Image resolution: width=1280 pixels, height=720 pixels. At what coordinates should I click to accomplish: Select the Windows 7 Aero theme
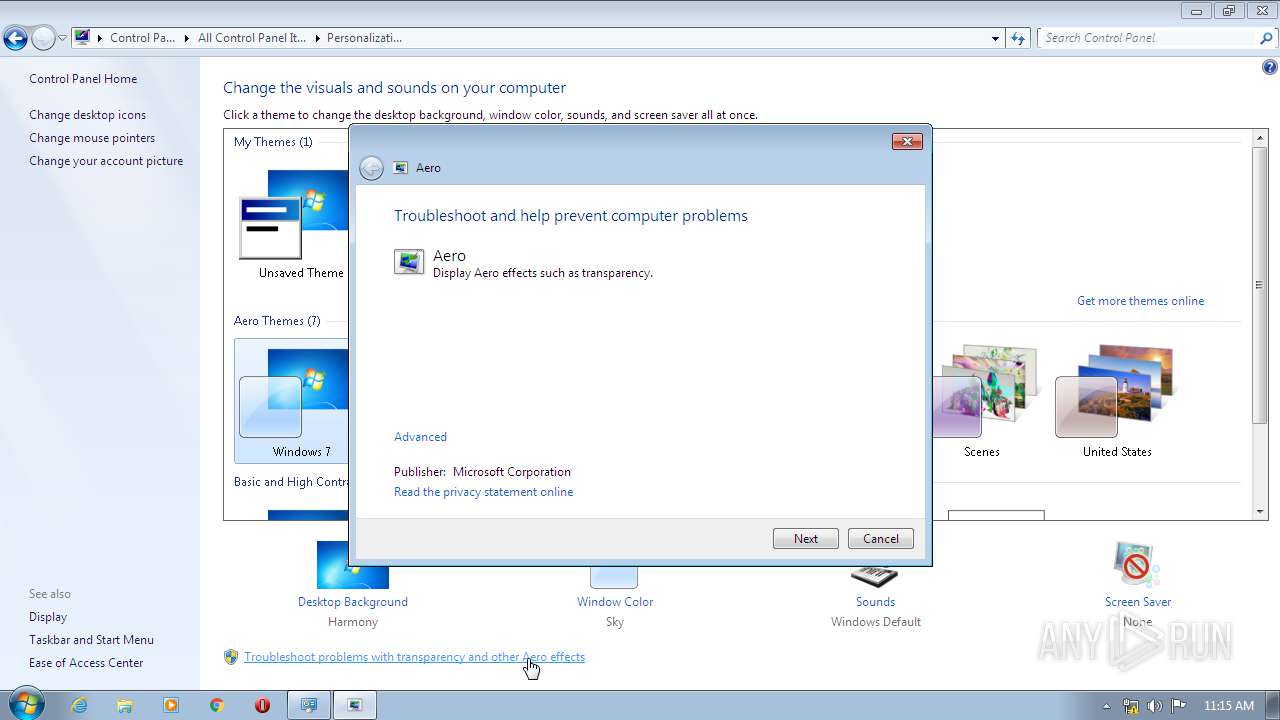click(293, 400)
